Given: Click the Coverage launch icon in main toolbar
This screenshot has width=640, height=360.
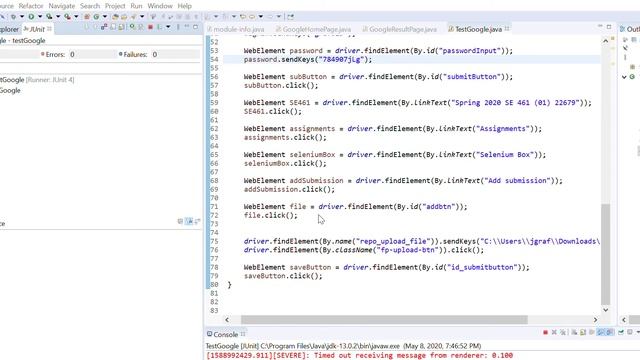Looking at the screenshot, I should point(49,16).
